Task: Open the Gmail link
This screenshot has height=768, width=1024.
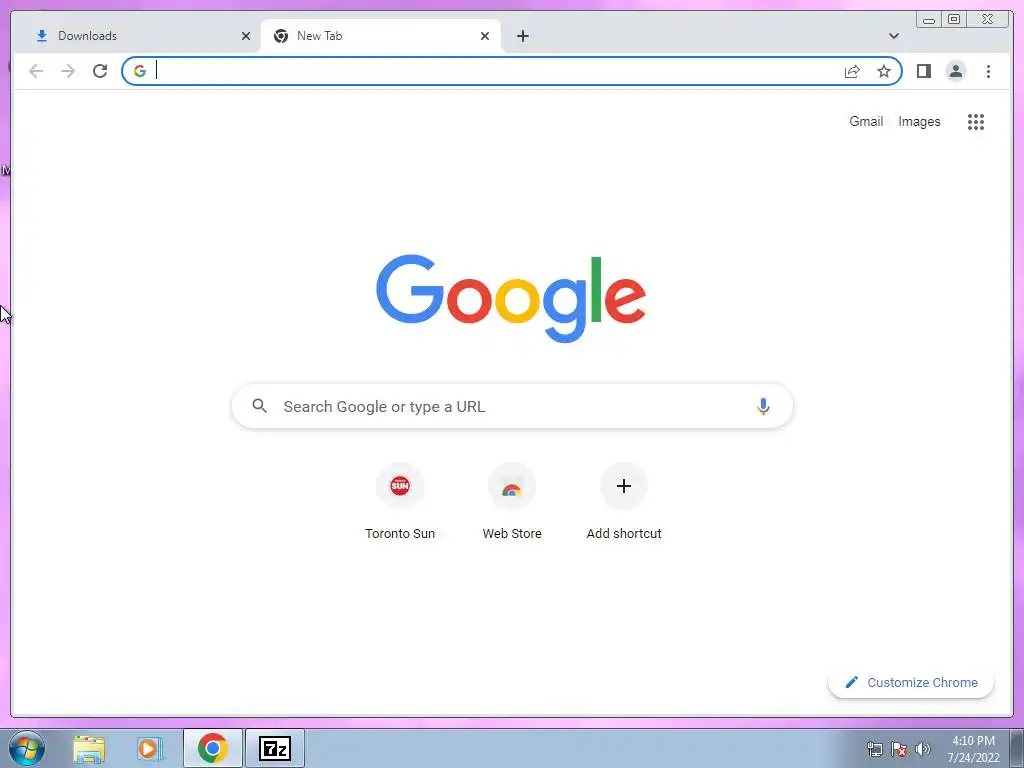Action: pyautogui.click(x=866, y=121)
